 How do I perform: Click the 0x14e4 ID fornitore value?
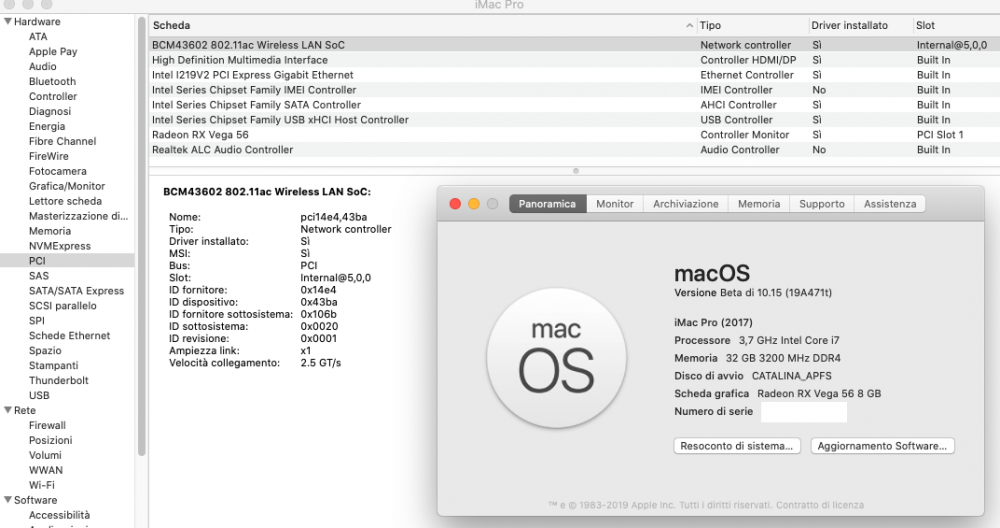point(318,290)
